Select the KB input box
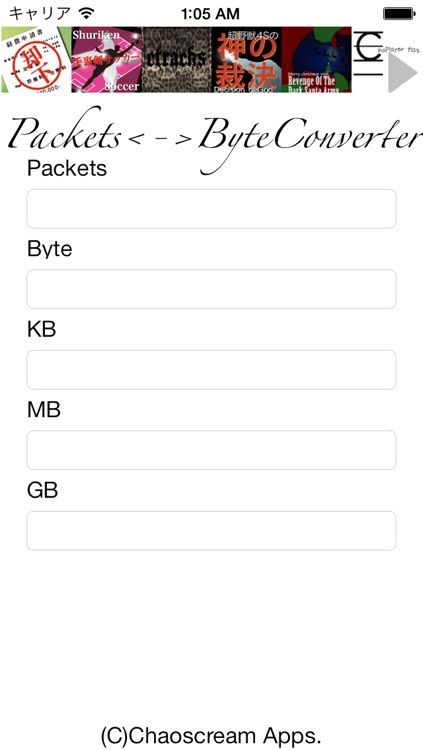This screenshot has height=750, width=423. 211,370
